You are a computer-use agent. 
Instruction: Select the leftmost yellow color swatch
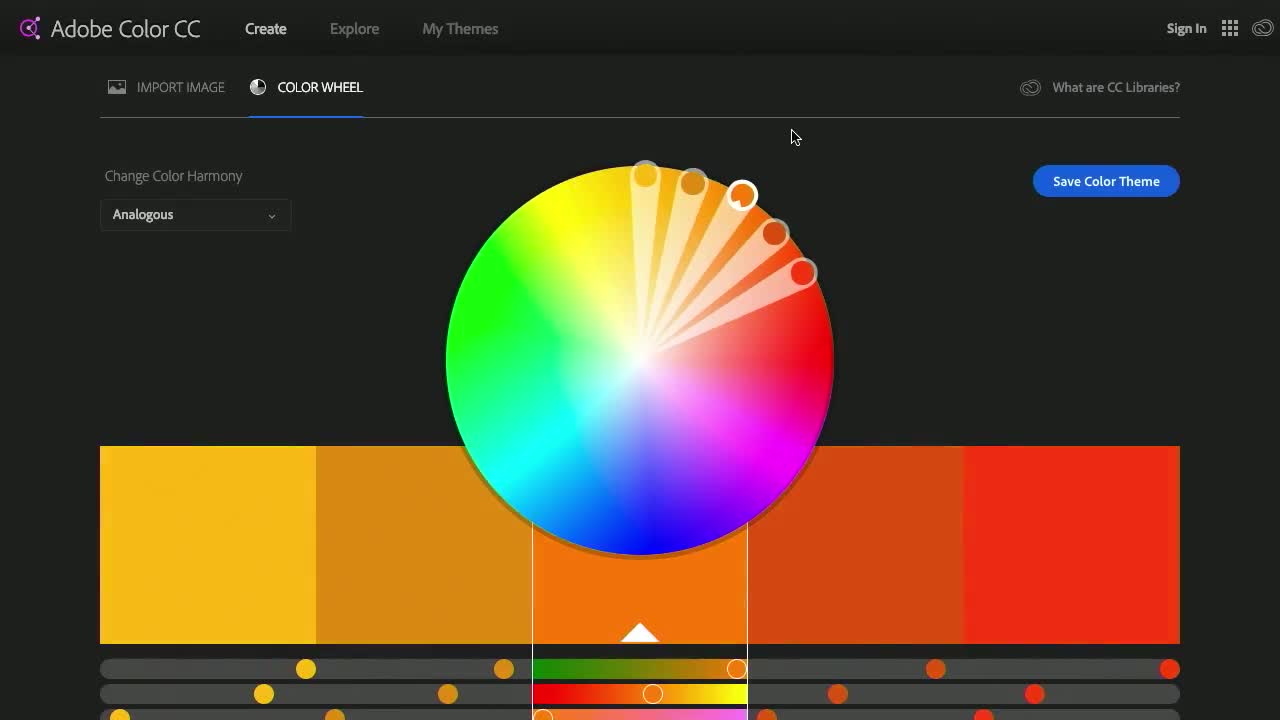(207, 544)
